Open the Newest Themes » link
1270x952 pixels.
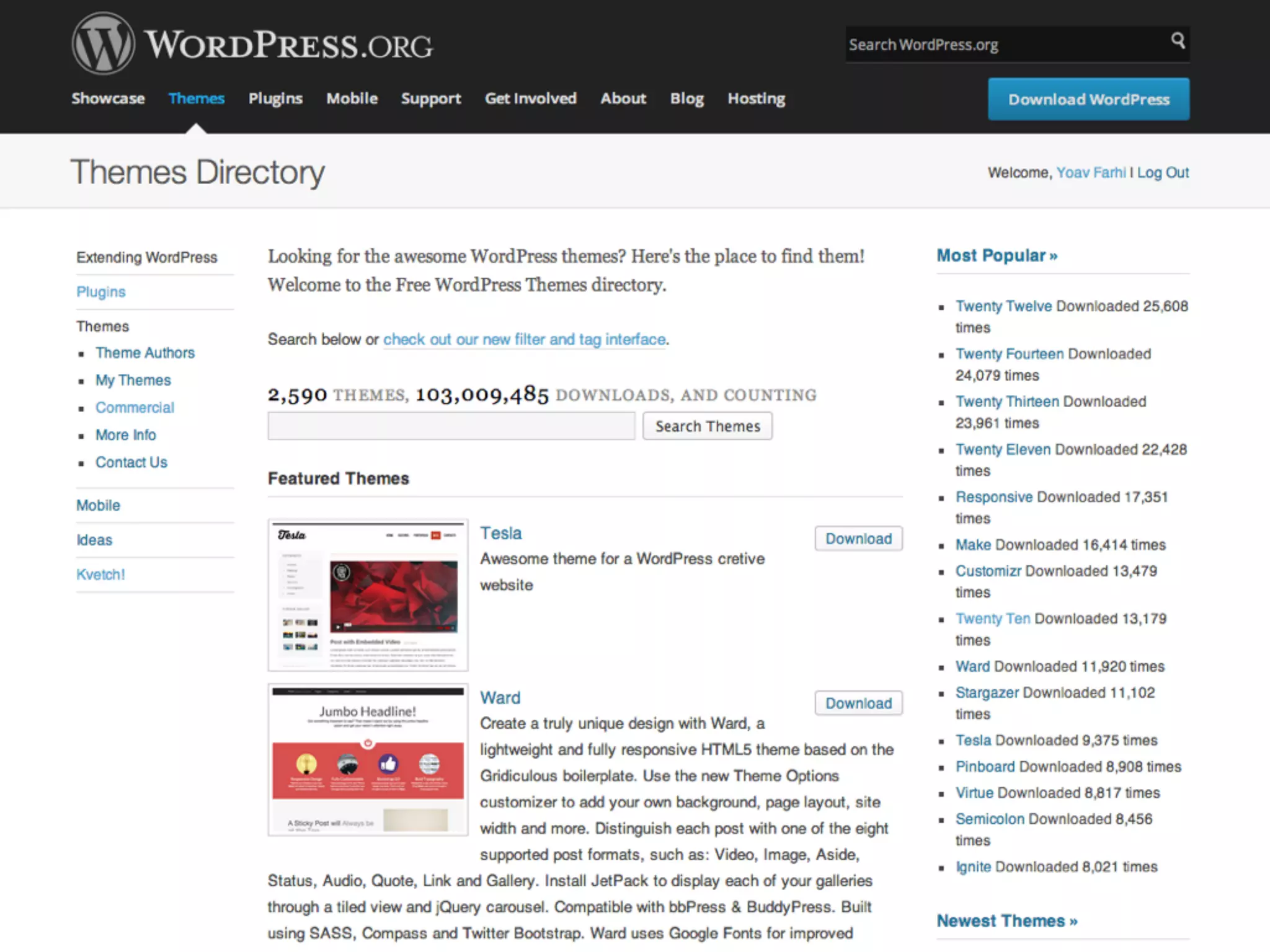coord(1006,921)
